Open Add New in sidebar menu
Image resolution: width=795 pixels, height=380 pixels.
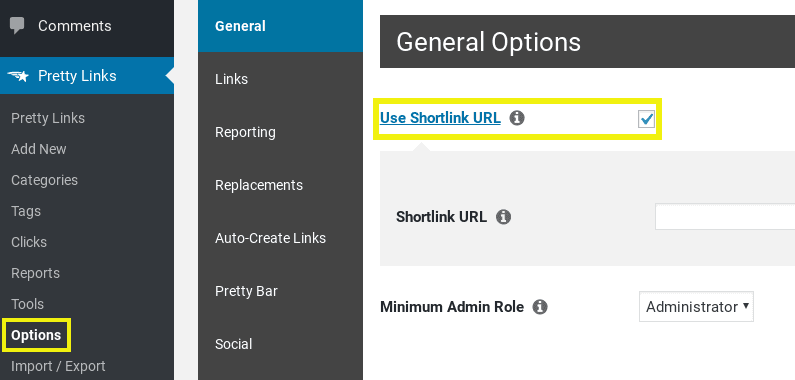pyautogui.click(x=39, y=149)
